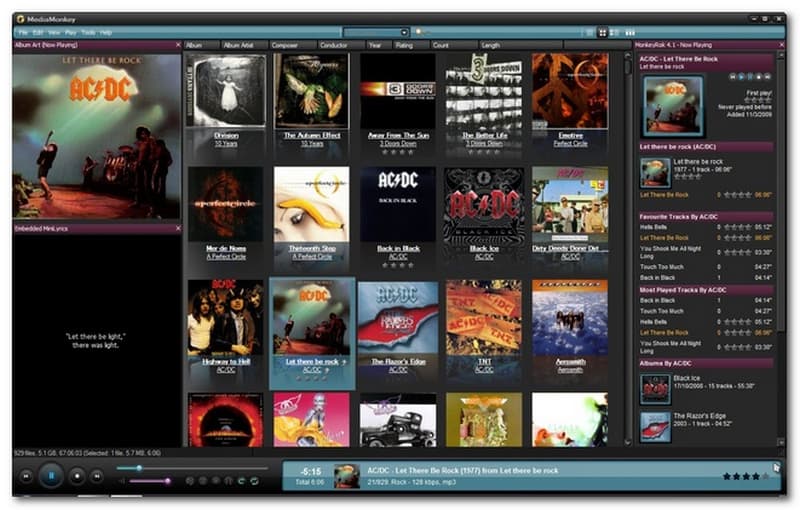Open the Play menu
This screenshot has width=800, height=510.
(x=70, y=33)
